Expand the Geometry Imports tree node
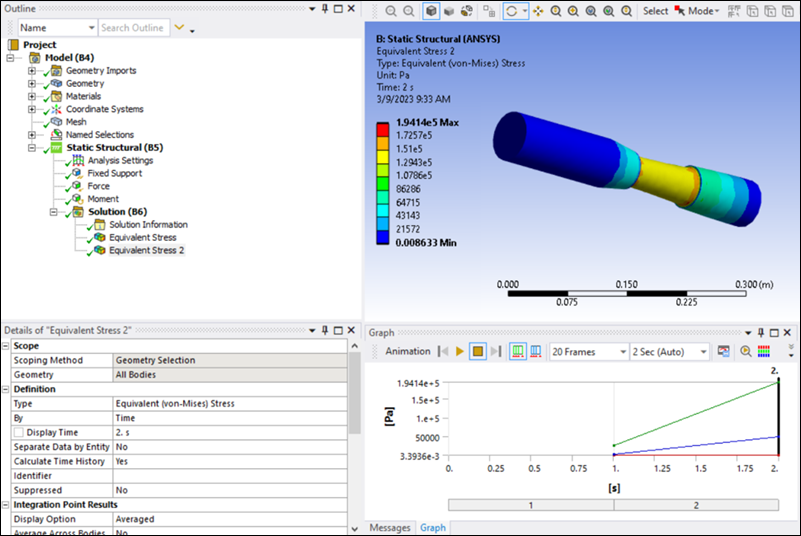 (x=32, y=71)
